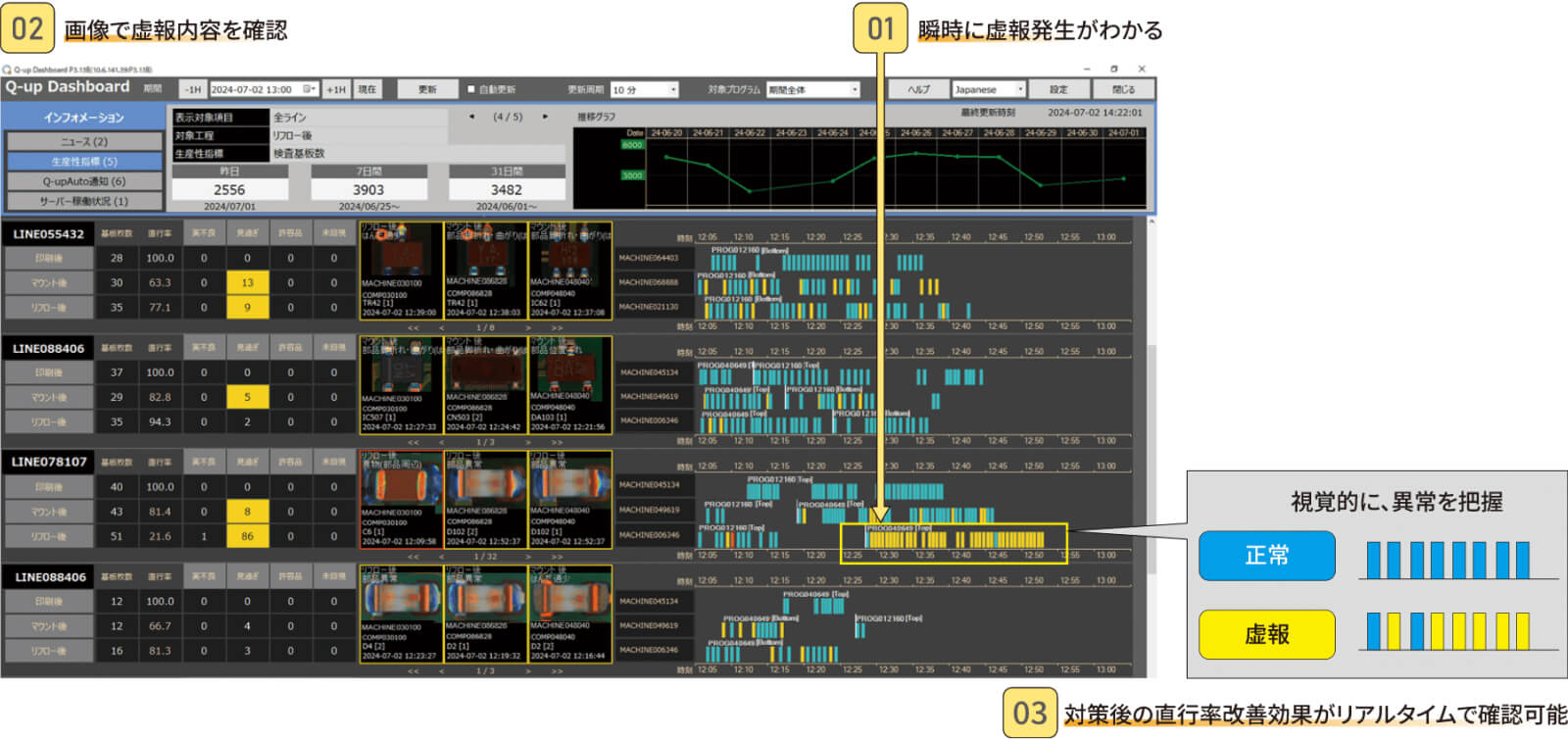Open the 対象プログラム dropdown

813,89
